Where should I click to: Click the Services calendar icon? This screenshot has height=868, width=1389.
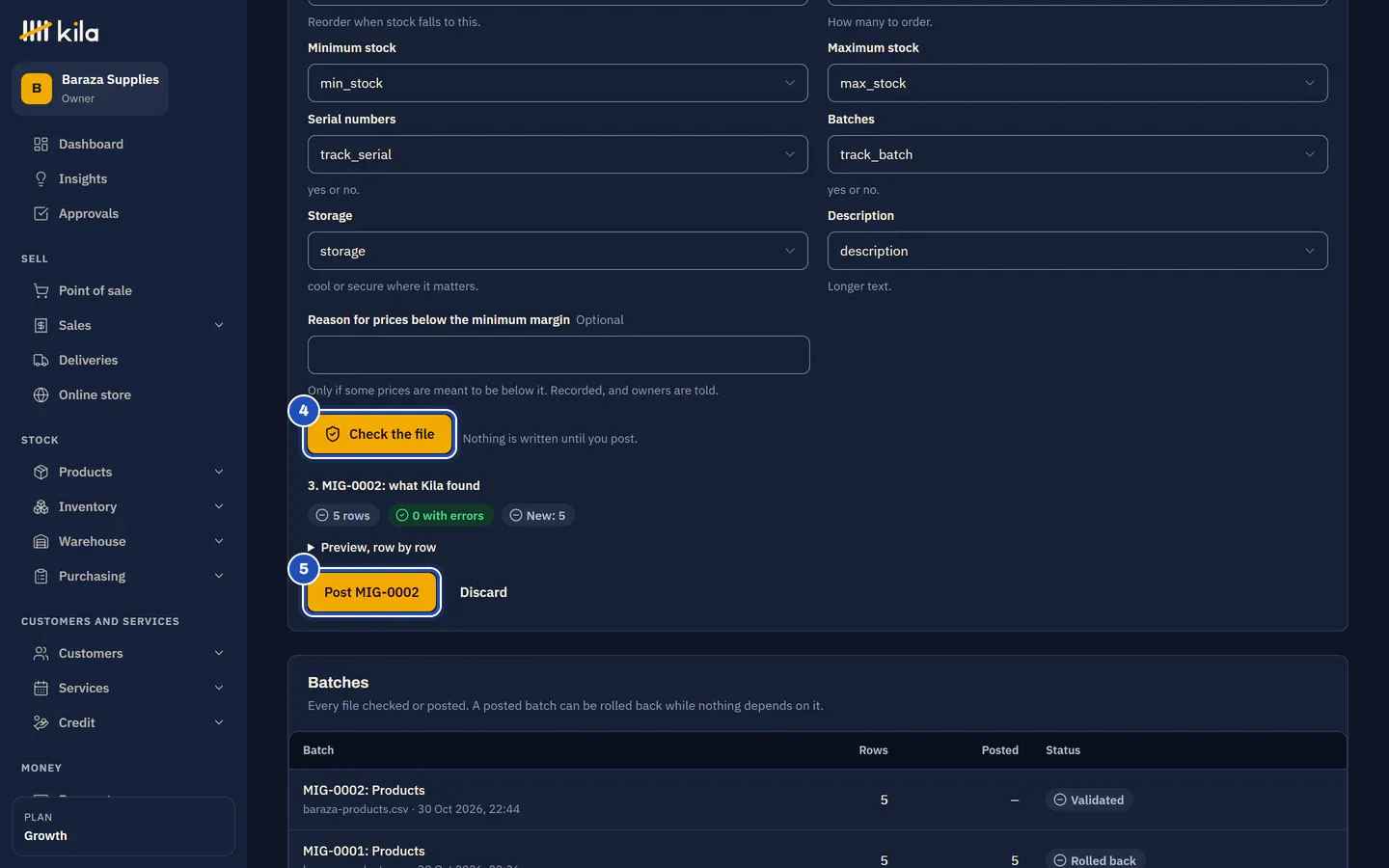point(41,688)
